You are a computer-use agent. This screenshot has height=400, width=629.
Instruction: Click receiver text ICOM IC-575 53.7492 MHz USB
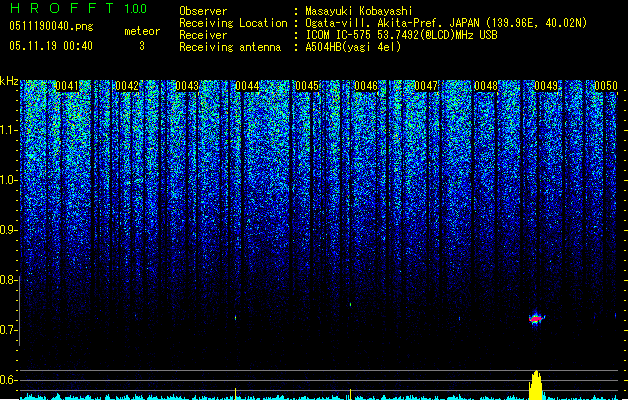click(x=402, y=35)
